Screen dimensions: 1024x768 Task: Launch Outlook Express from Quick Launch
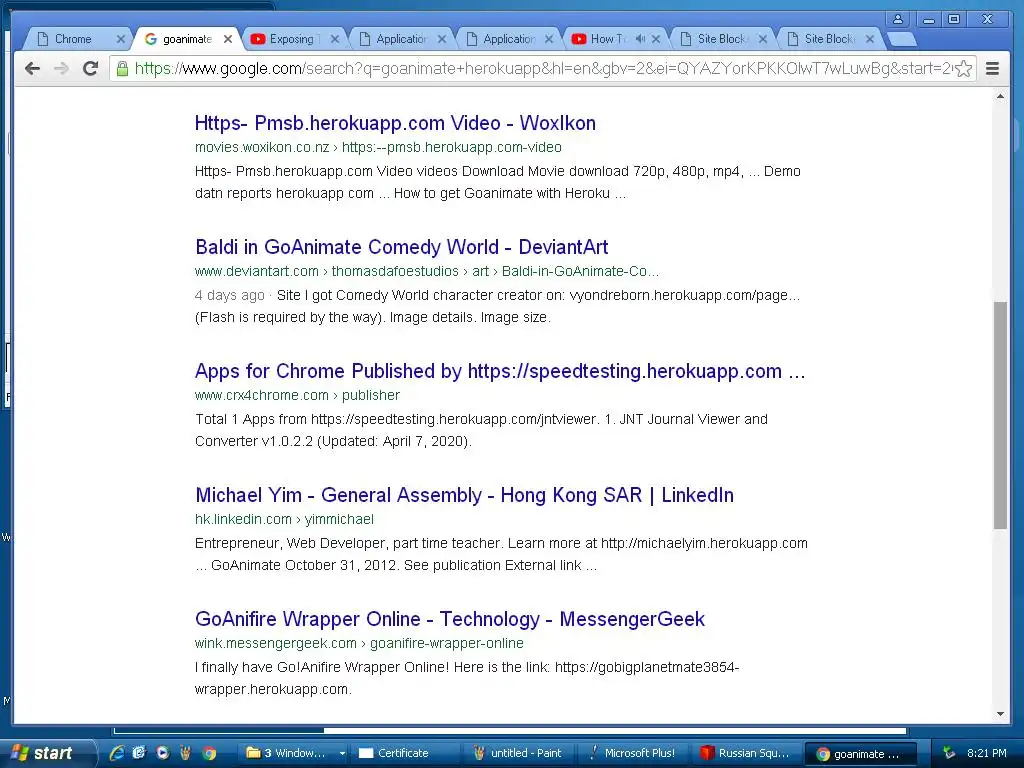139,753
